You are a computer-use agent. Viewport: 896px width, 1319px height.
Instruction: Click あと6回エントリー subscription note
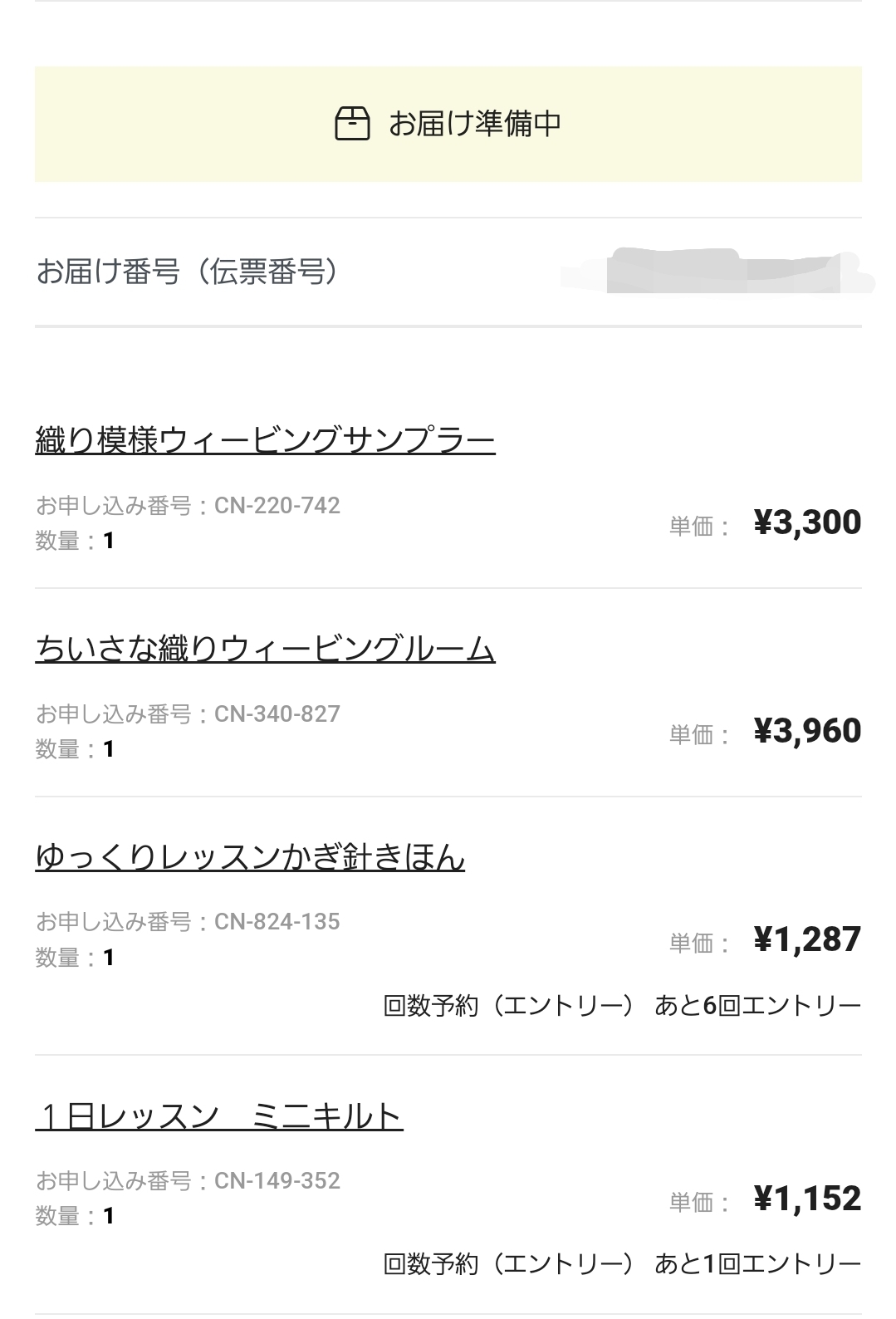(x=757, y=1006)
